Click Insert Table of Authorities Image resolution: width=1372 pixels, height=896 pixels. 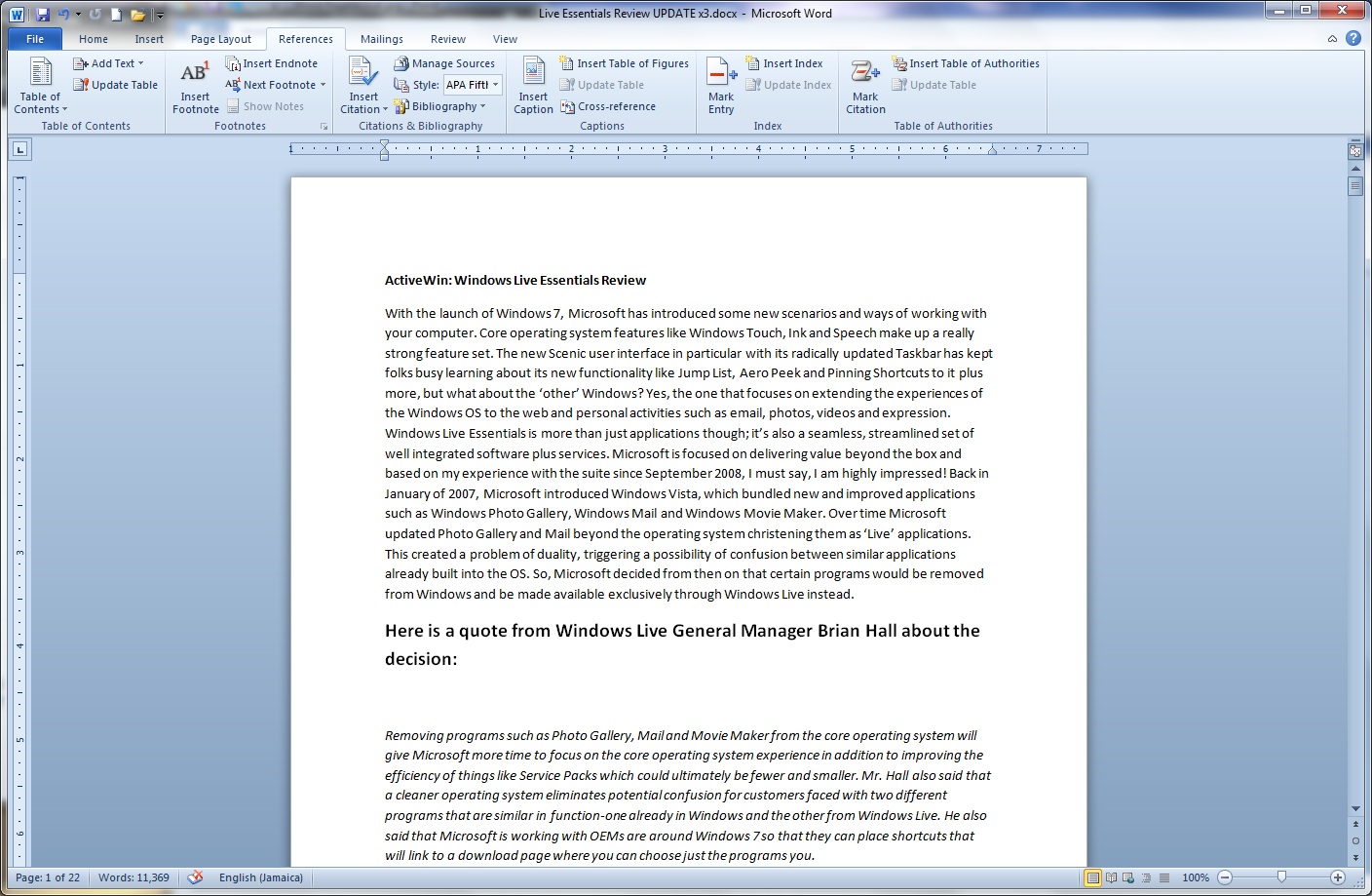(966, 63)
